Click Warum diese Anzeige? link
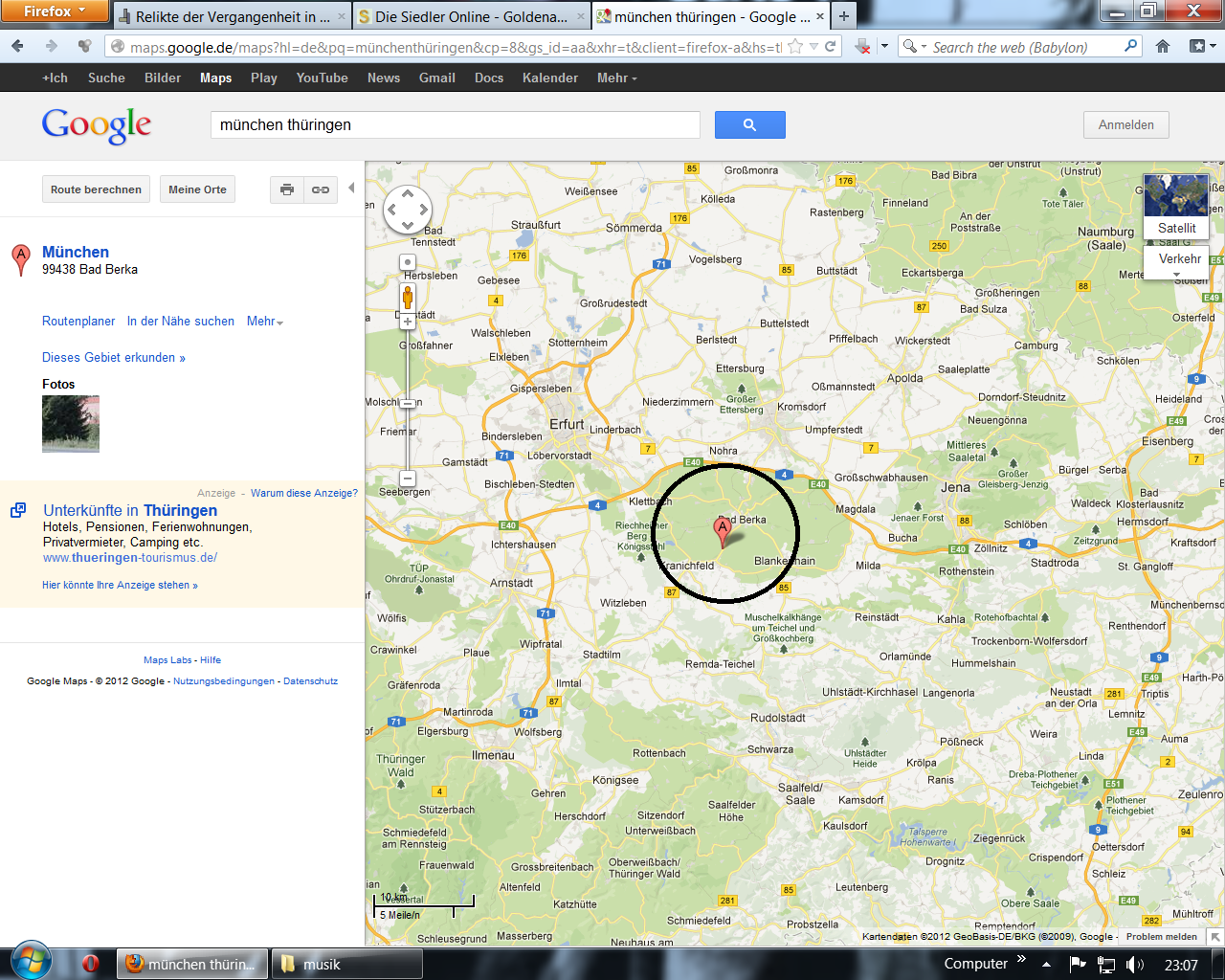1225x980 pixels. point(304,493)
